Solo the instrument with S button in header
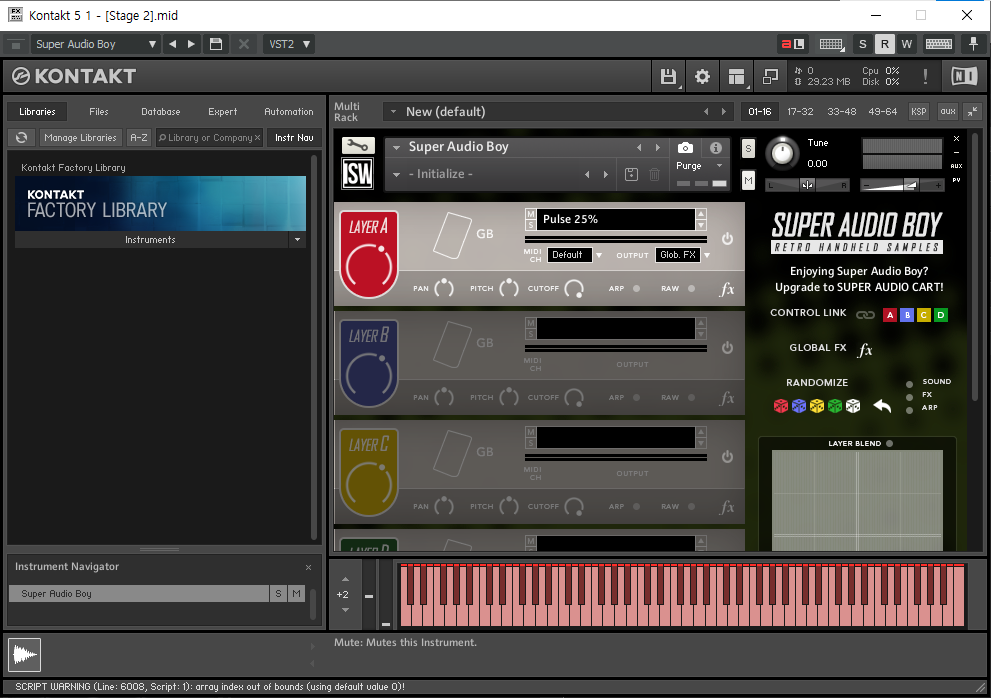Image resolution: width=991 pixels, height=698 pixels. (748, 149)
